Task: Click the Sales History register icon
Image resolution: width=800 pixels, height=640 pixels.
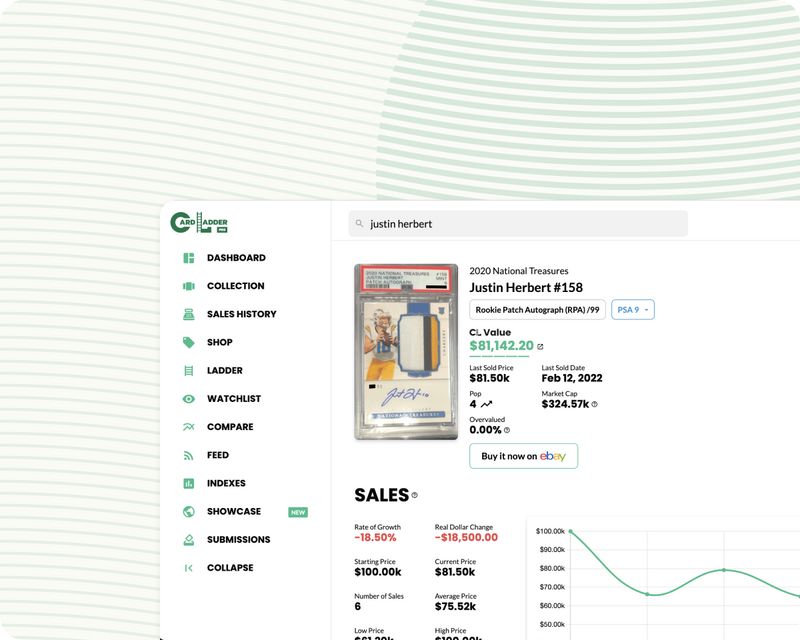Action: click(x=189, y=314)
